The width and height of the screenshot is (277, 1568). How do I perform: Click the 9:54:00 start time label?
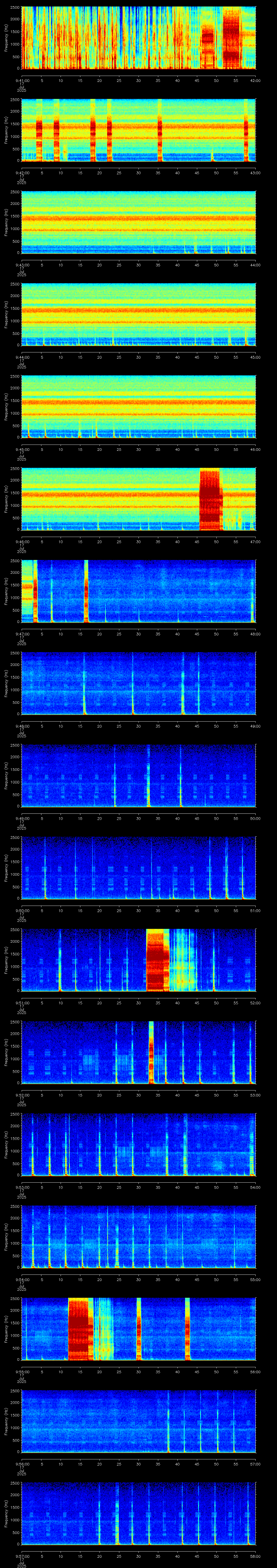pos(22,1279)
